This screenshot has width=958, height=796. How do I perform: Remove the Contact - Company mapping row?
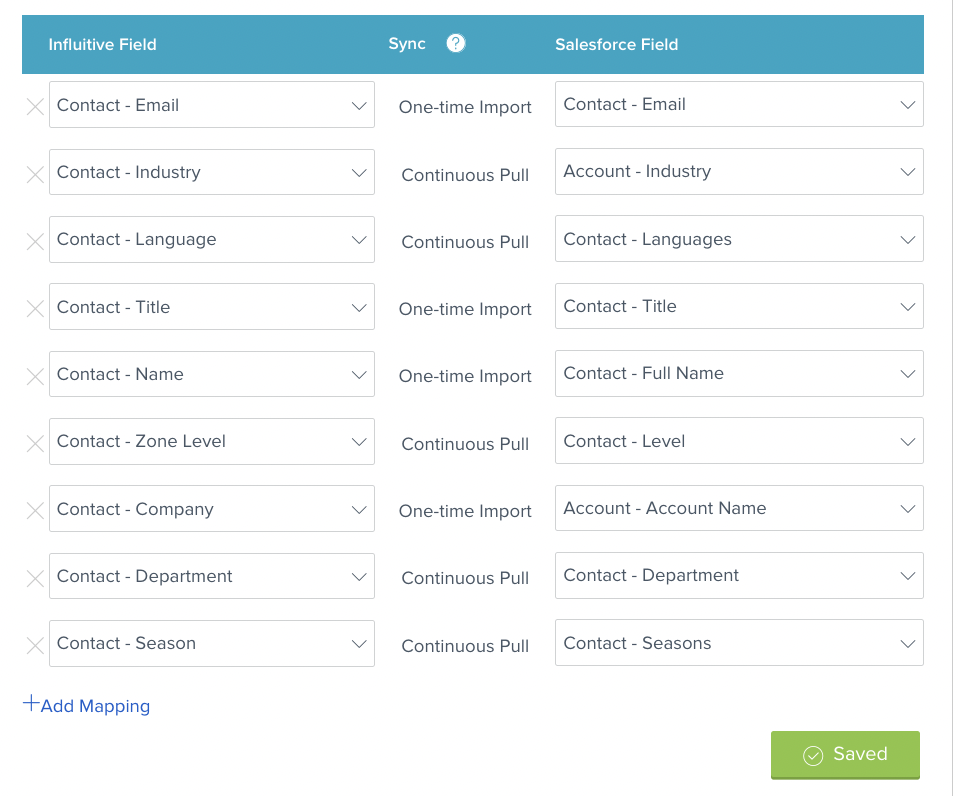point(35,511)
